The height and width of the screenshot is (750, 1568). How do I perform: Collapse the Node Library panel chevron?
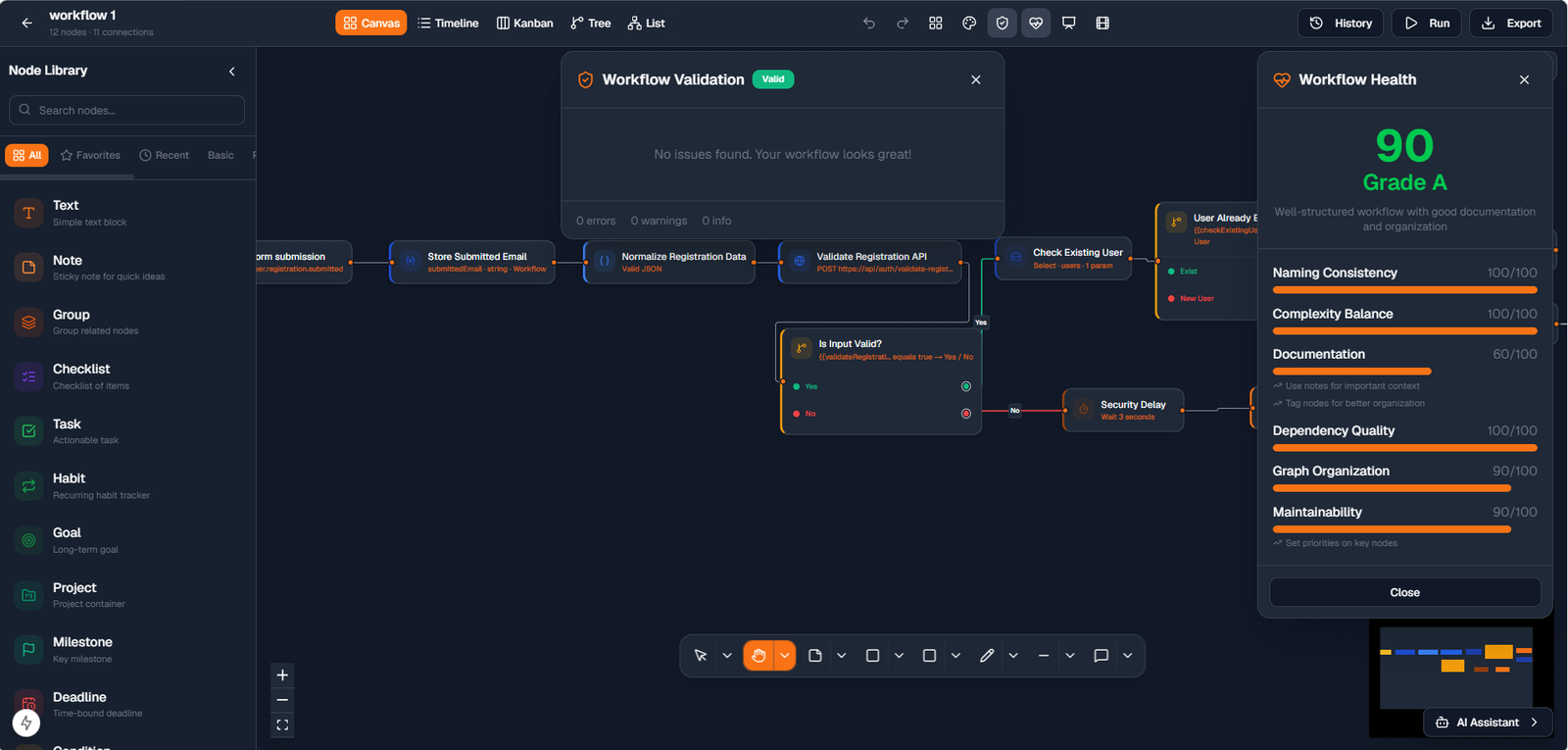(x=232, y=72)
